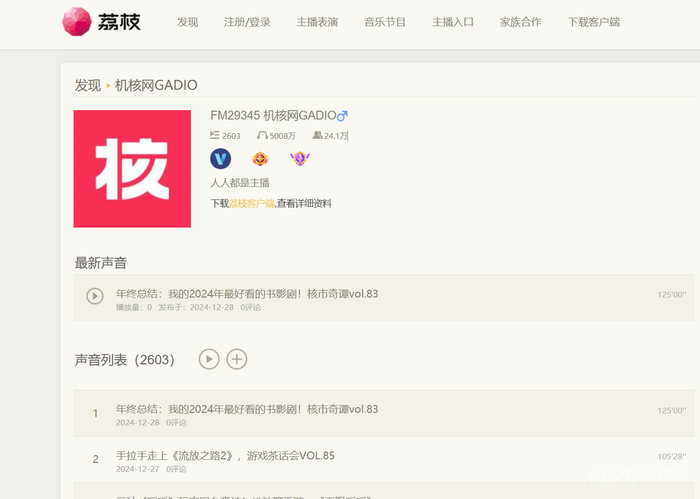Play the latest sound 核市奇谭vol.83
700x499 pixels.
[x=95, y=296]
